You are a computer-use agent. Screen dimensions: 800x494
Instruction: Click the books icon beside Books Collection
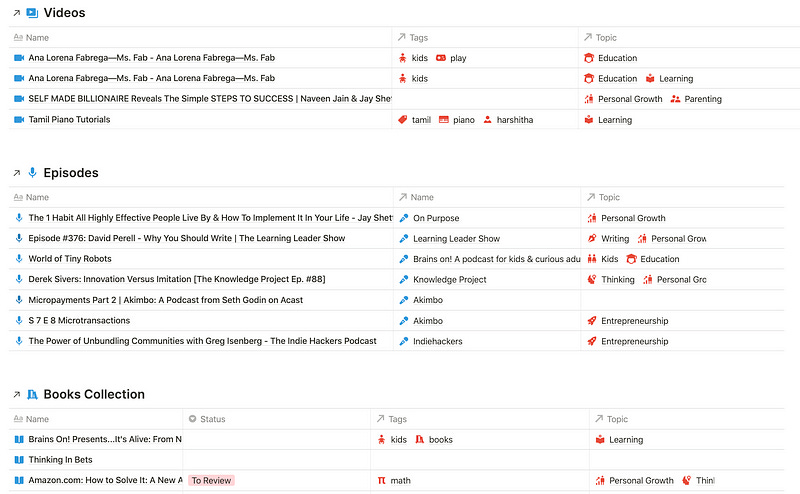click(32, 394)
